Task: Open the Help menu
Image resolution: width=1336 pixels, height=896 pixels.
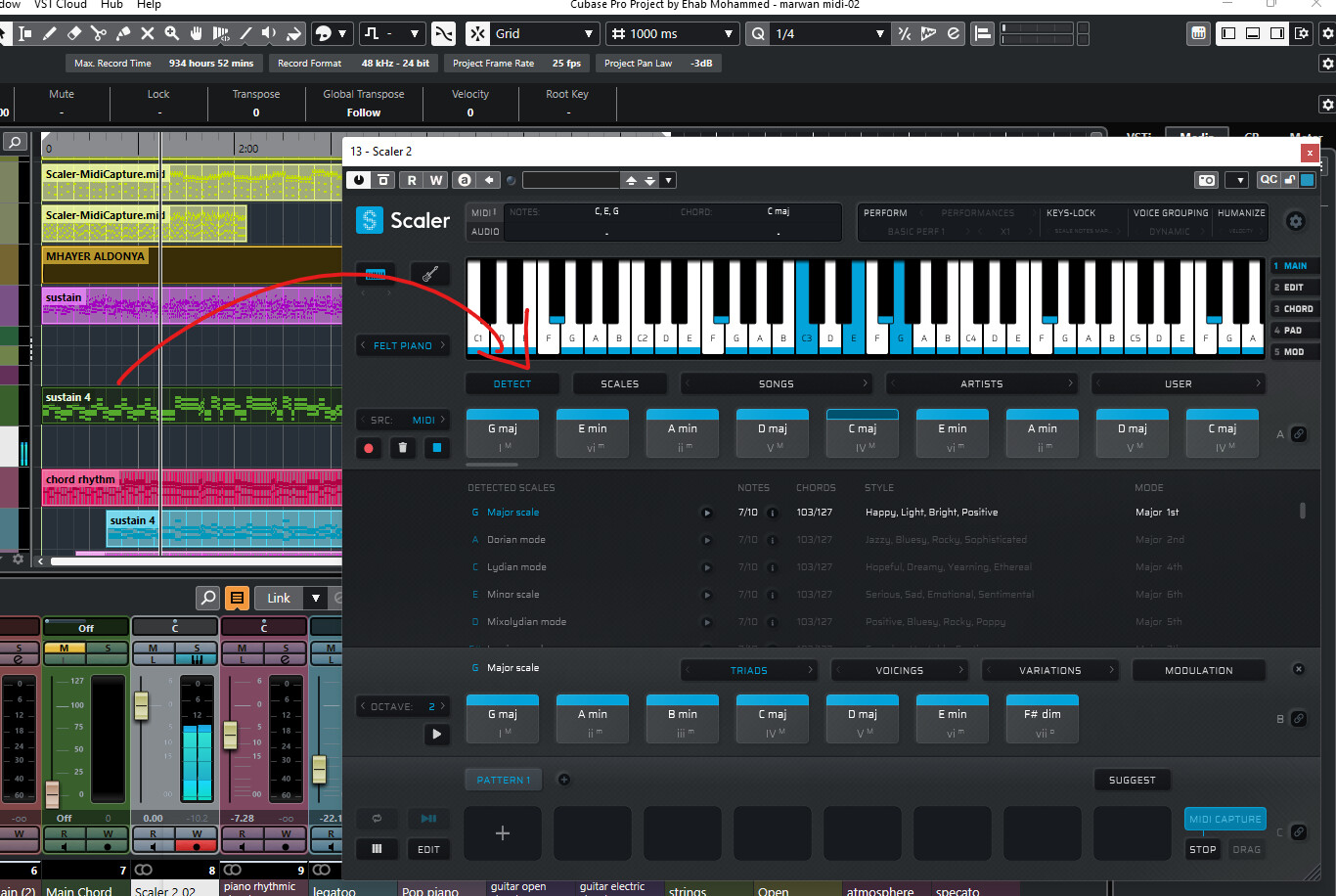Action: [x=149, y=5]
